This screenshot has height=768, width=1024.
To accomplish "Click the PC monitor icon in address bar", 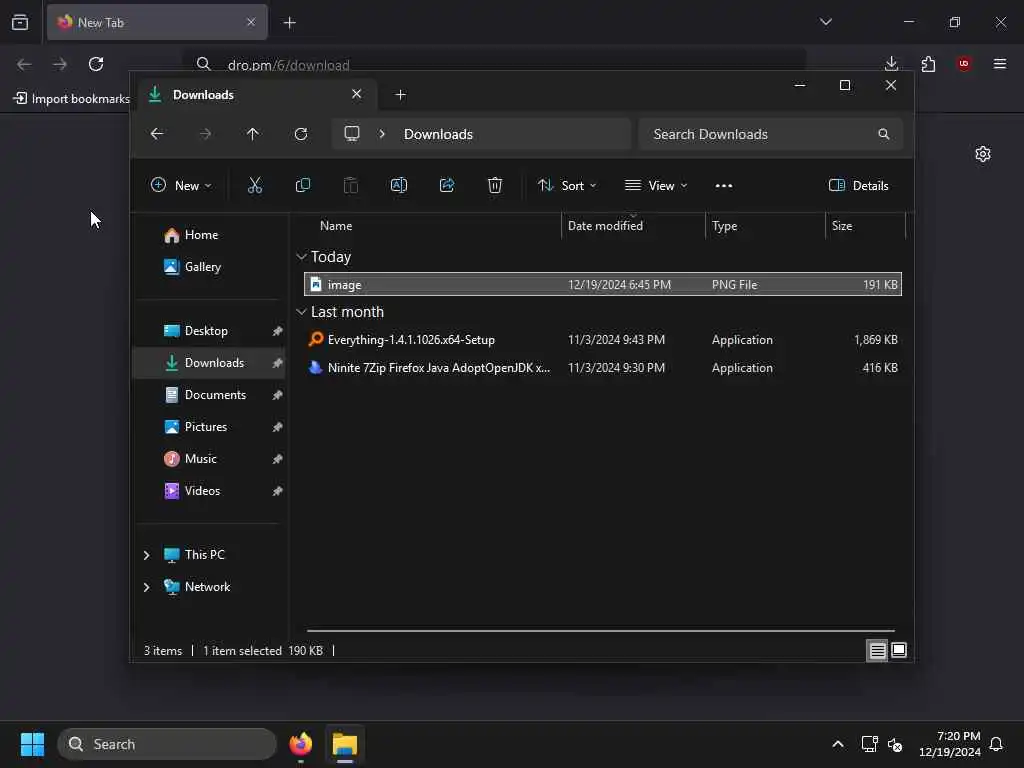I will (x=352, y=134).
